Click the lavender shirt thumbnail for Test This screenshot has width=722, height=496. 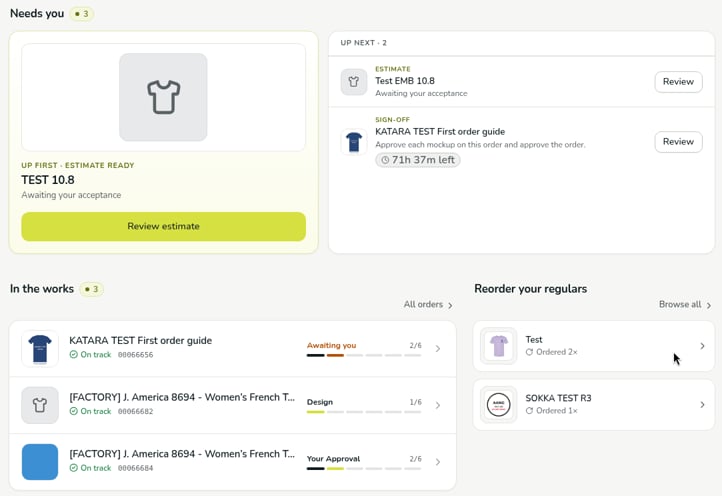[499, 346]
